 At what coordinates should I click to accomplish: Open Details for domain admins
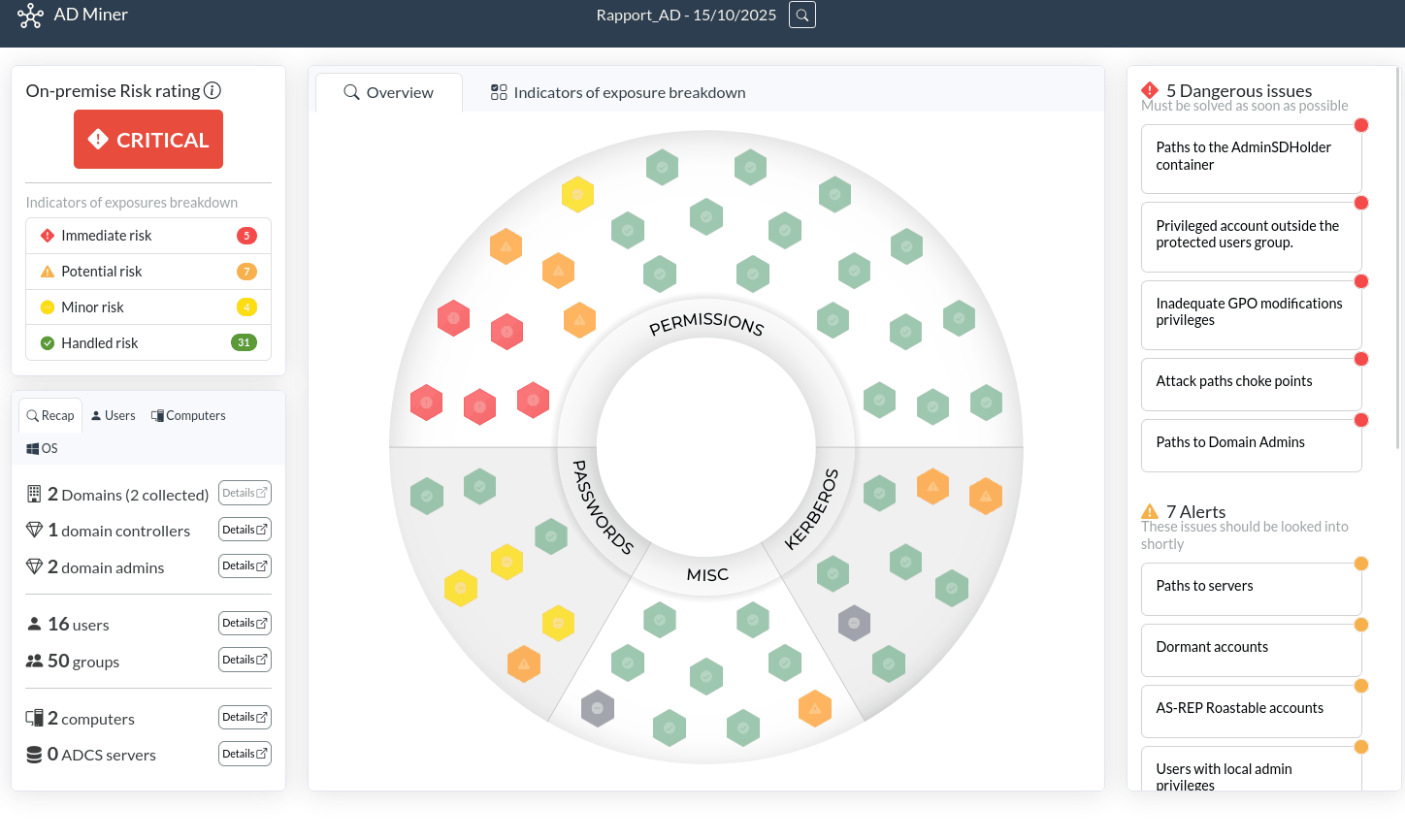click(245, 565)
